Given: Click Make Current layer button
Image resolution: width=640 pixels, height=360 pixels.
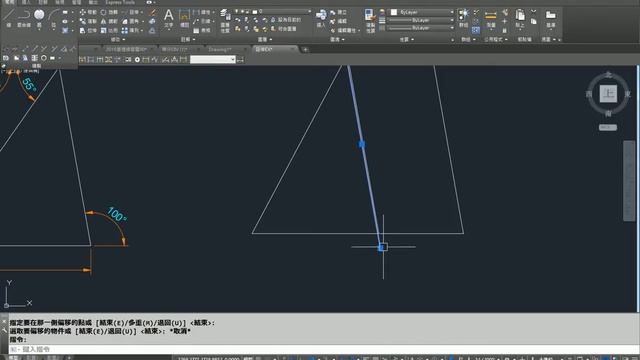Looking at the screenshot, I should (x=285, y=20).
